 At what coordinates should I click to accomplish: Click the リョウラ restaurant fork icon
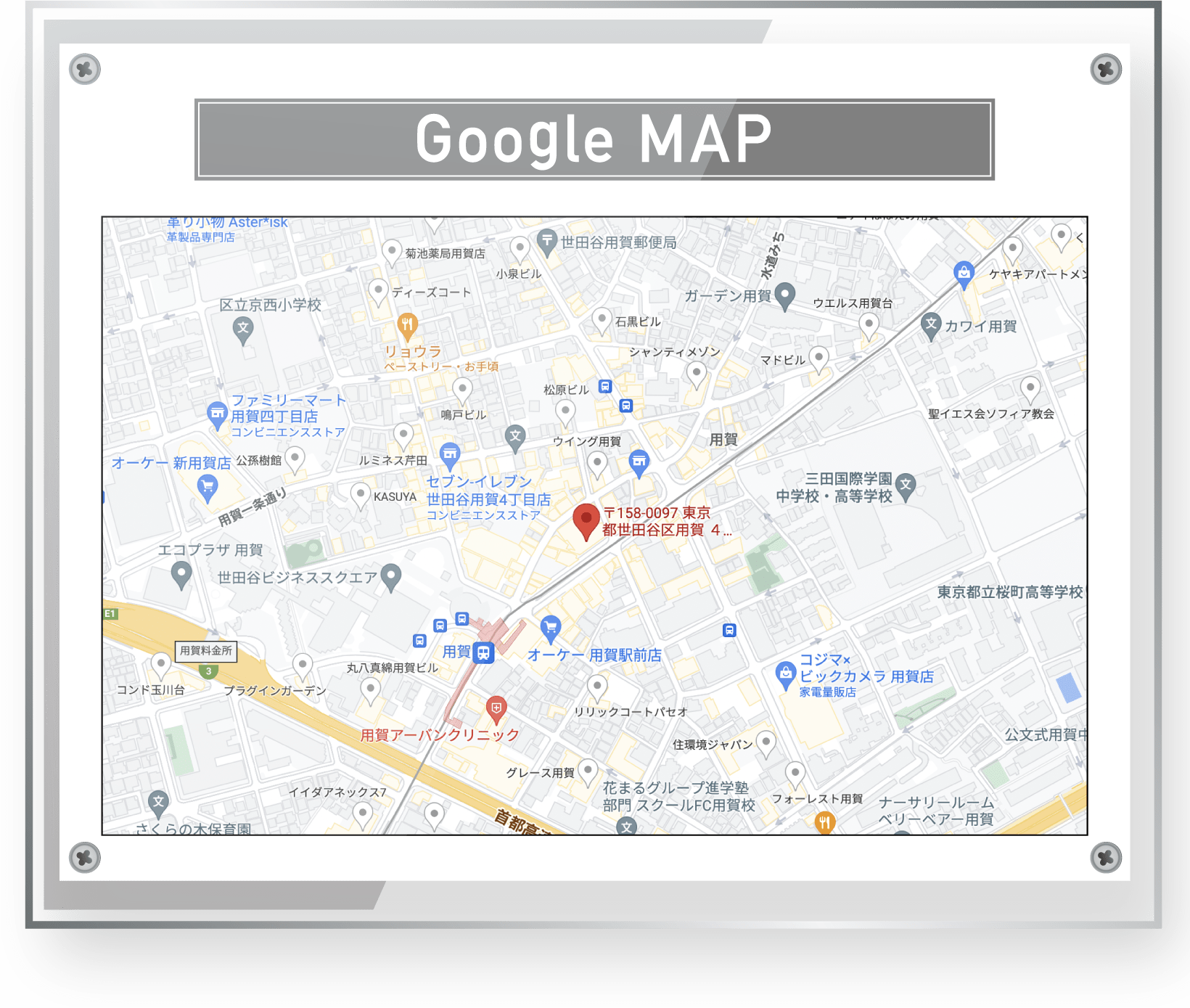(407, 327)
